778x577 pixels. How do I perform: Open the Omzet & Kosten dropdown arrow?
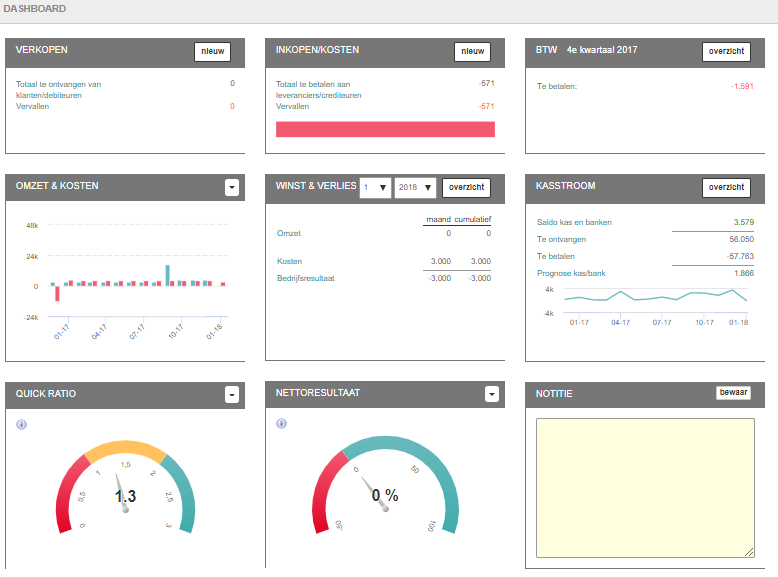click(x=232, y=187)
